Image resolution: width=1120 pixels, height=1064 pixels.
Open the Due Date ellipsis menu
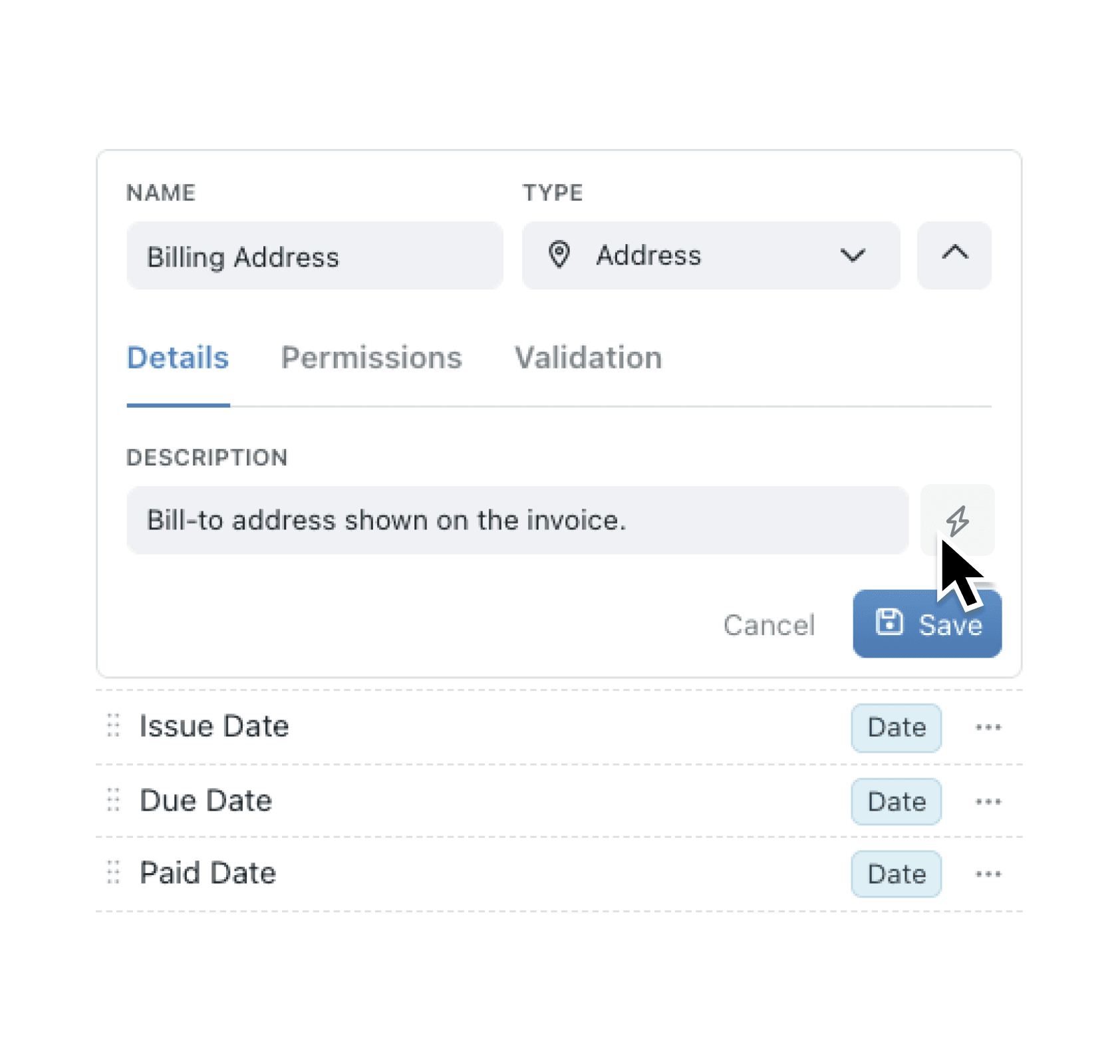click(988, 801)
